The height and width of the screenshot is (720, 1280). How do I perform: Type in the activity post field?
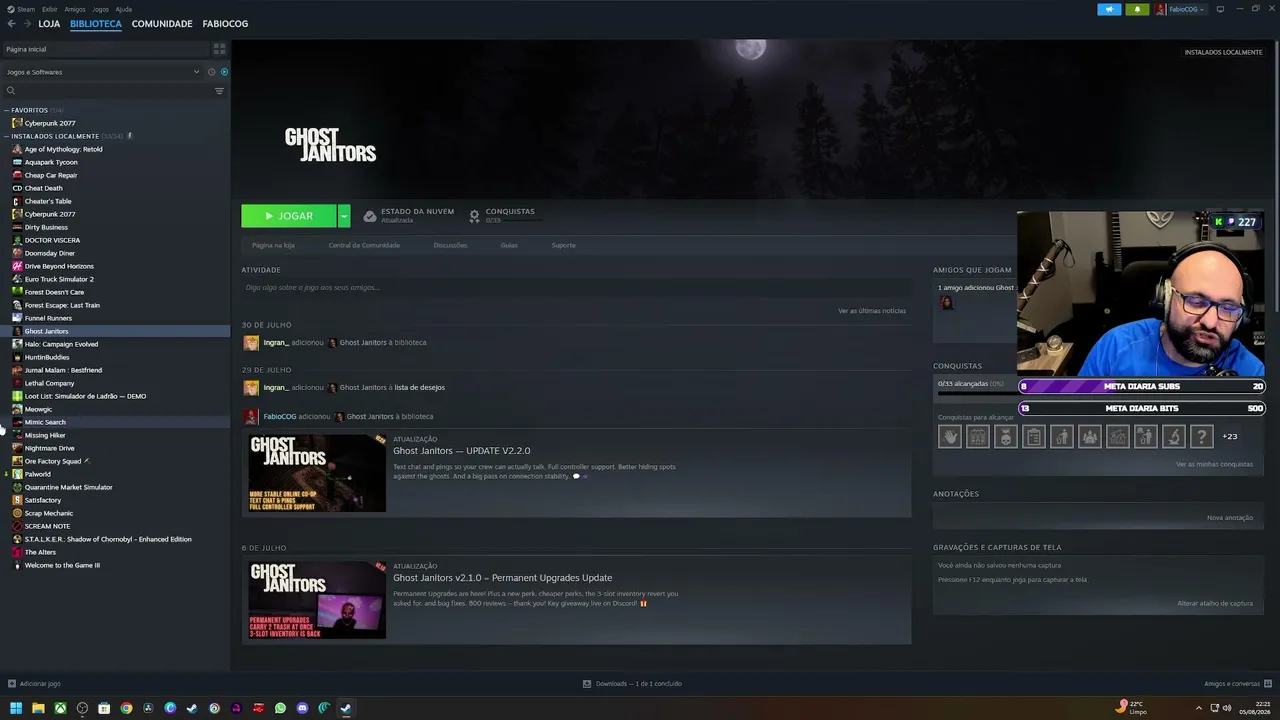[x=576, y=288]
